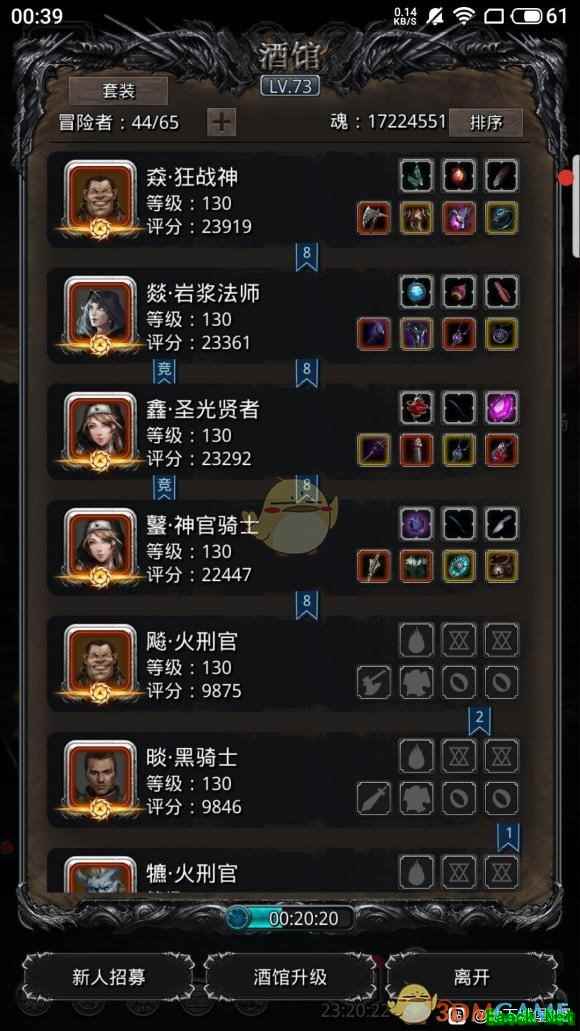Tap the countdown timer progress bar
The image size is (580, 1031).
[x=290, y=918]
